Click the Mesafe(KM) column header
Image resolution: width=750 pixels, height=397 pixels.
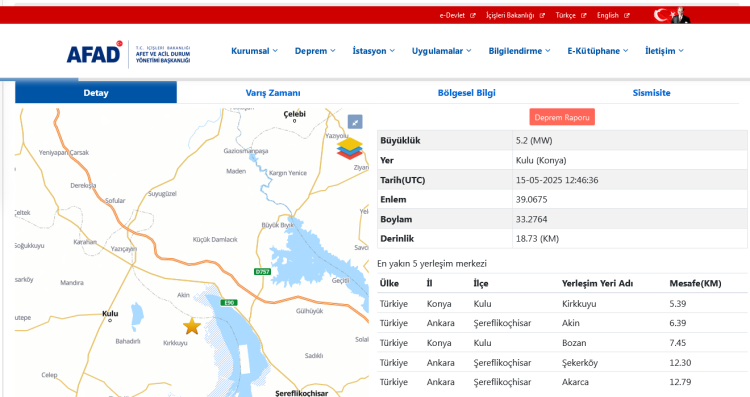[x=695, y=284]
